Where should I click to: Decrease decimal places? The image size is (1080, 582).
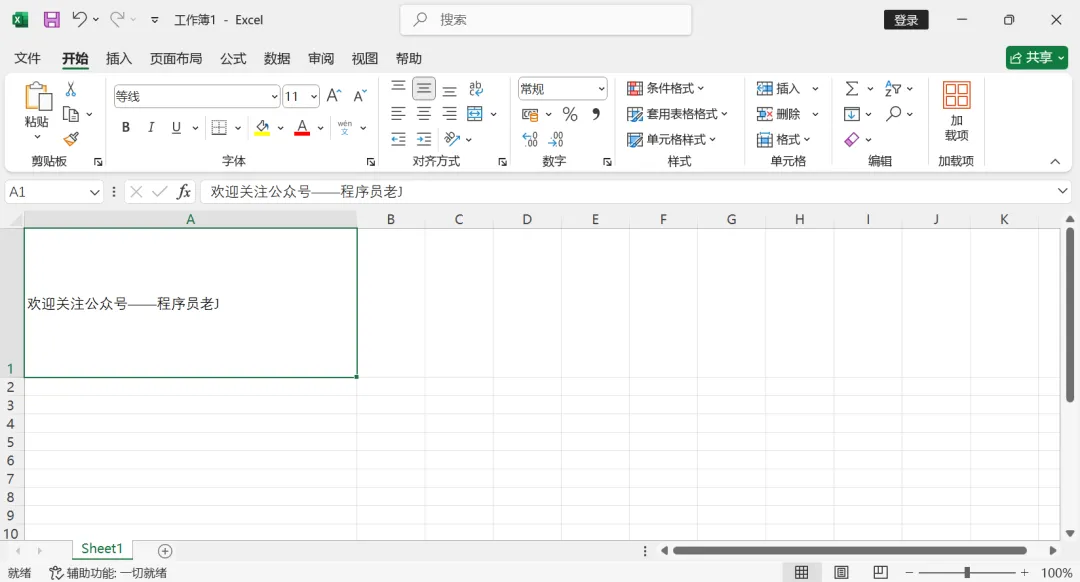(x=556, y=139)
